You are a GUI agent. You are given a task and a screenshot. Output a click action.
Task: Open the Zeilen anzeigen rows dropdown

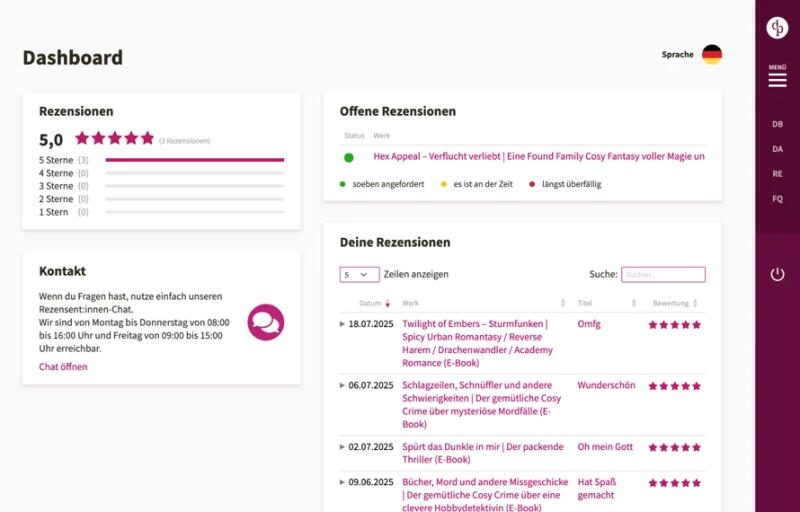point(359,274)
